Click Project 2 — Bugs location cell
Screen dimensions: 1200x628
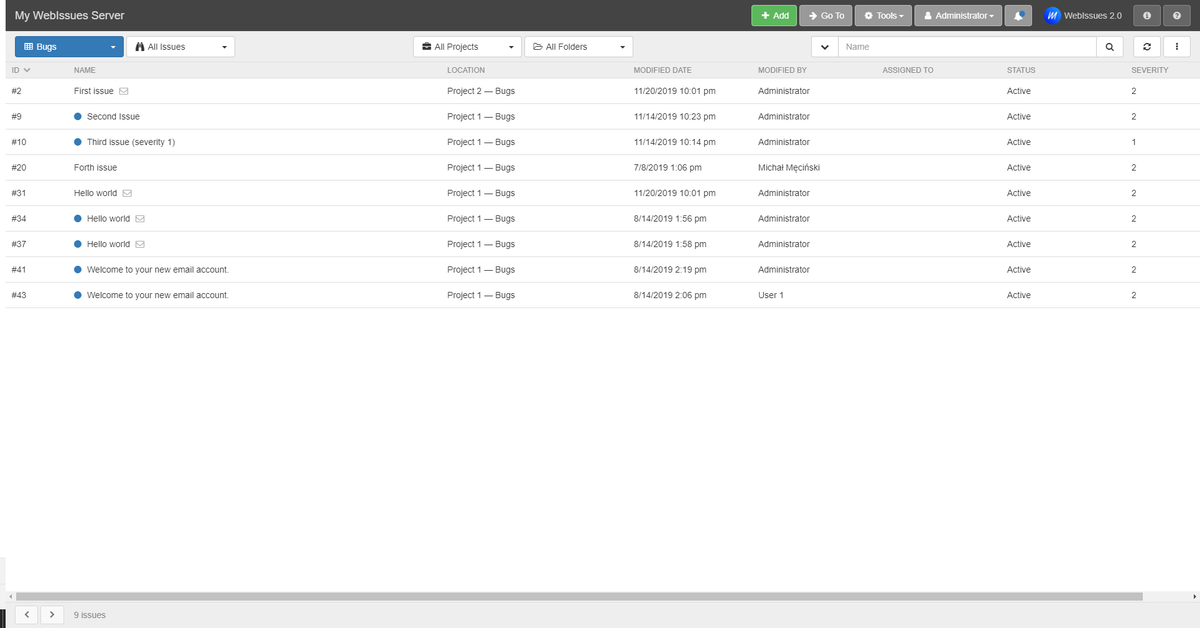click(481, 91)
